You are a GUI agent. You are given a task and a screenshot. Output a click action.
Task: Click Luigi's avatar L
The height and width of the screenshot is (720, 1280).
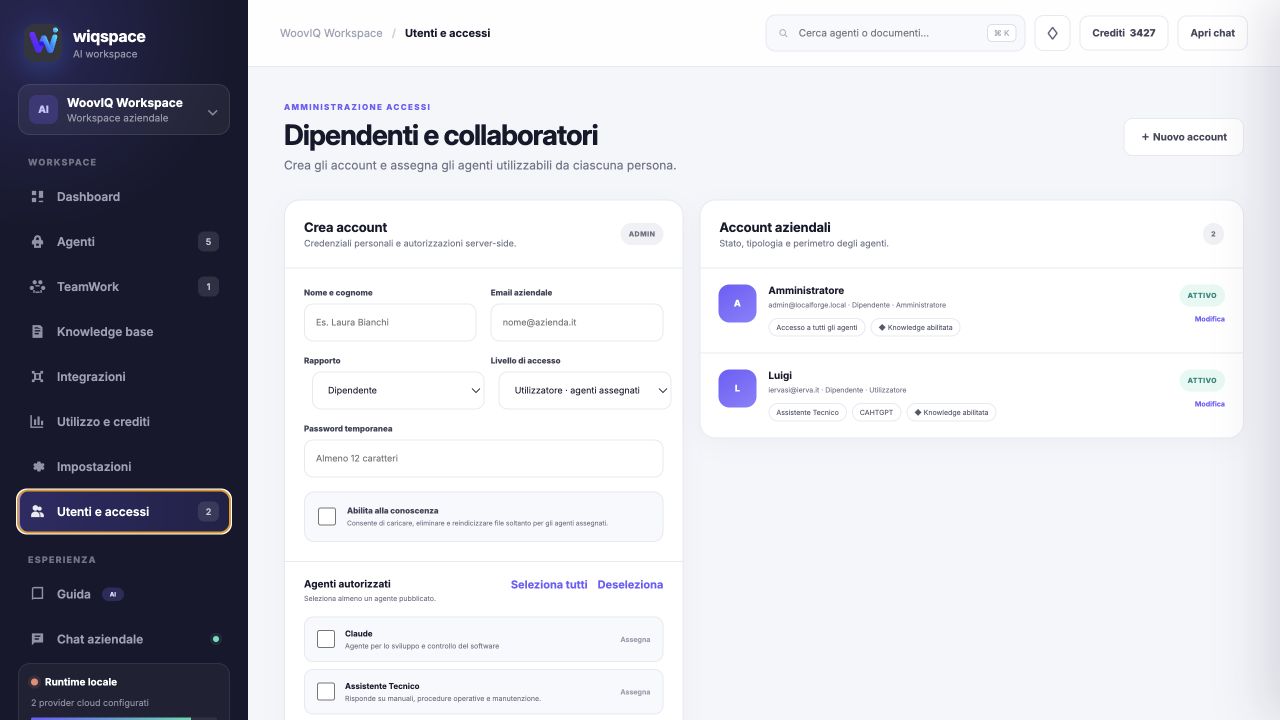pos(737,388)
